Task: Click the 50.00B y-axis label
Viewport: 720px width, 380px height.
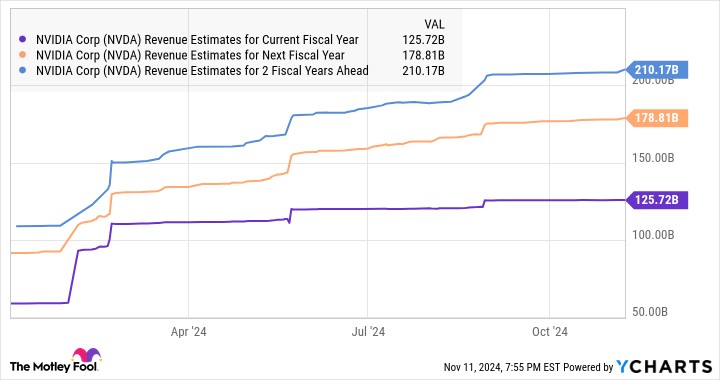Action: point(650,312)
